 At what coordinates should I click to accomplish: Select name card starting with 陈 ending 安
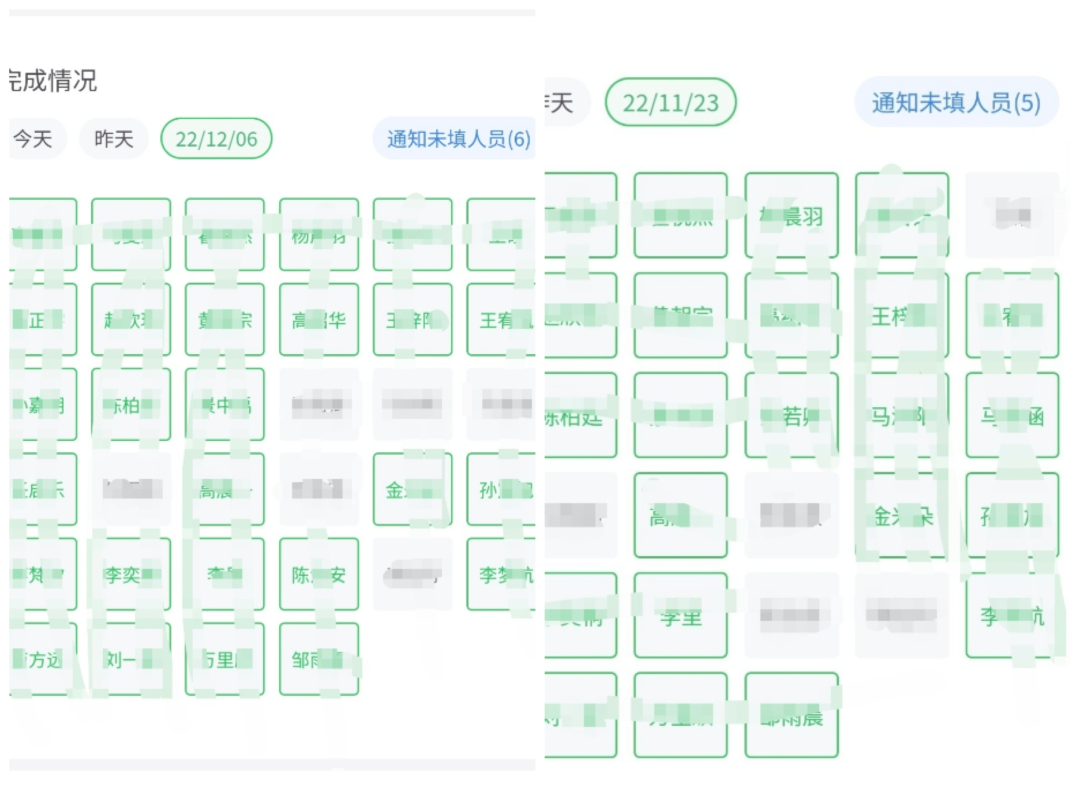319,574
